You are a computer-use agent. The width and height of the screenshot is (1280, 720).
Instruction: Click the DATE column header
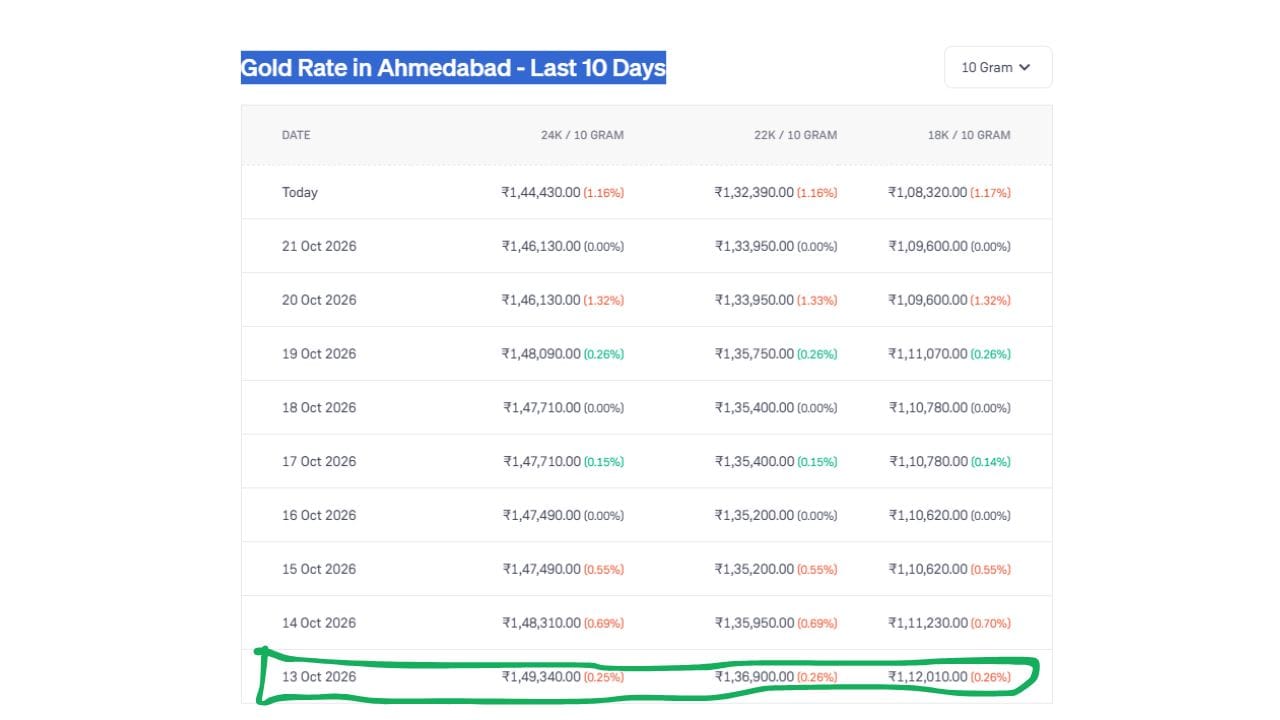(x=296, y=135)
